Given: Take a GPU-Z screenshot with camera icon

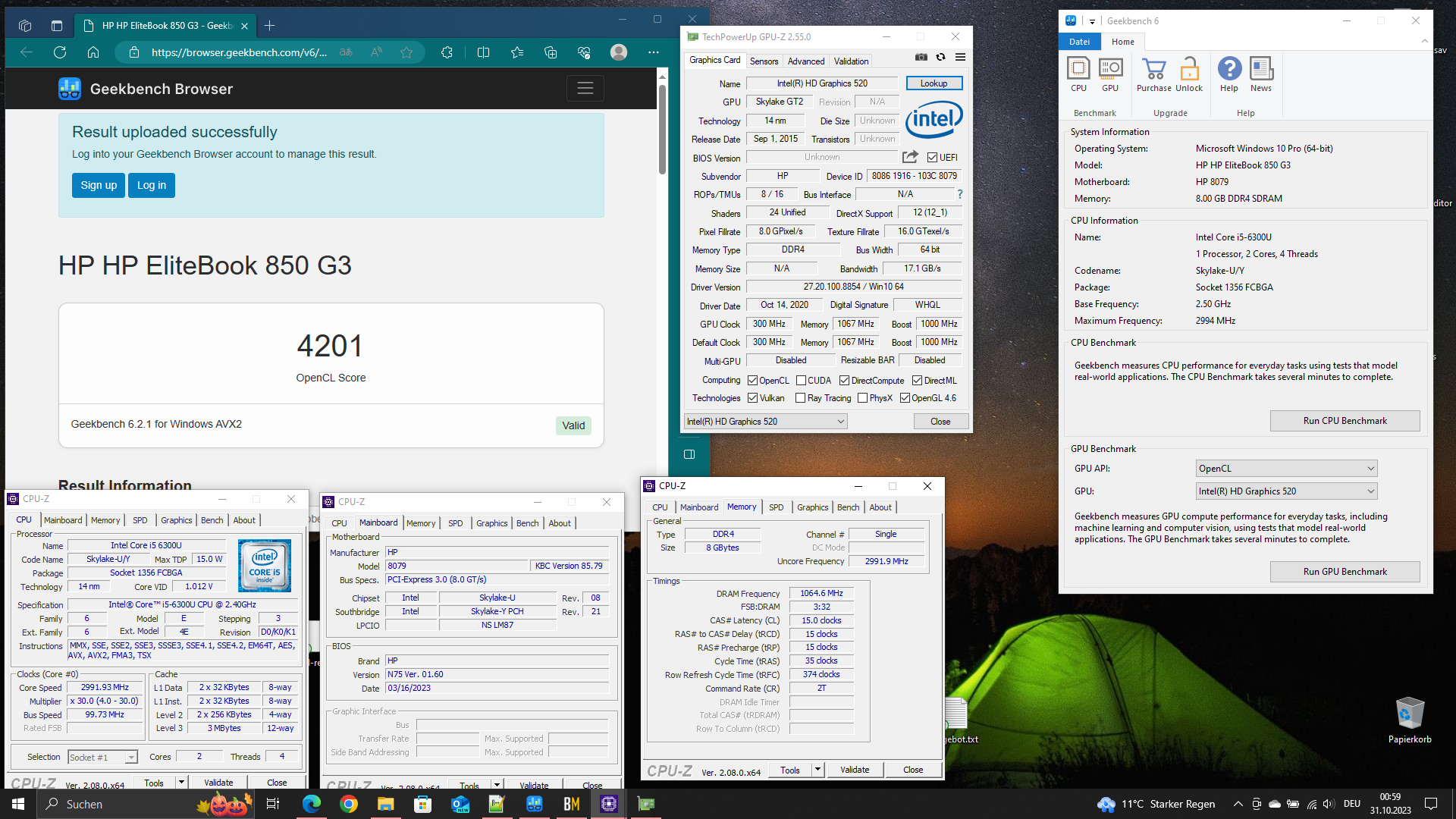Looking at the screenshot, I should tap(921, 57).
